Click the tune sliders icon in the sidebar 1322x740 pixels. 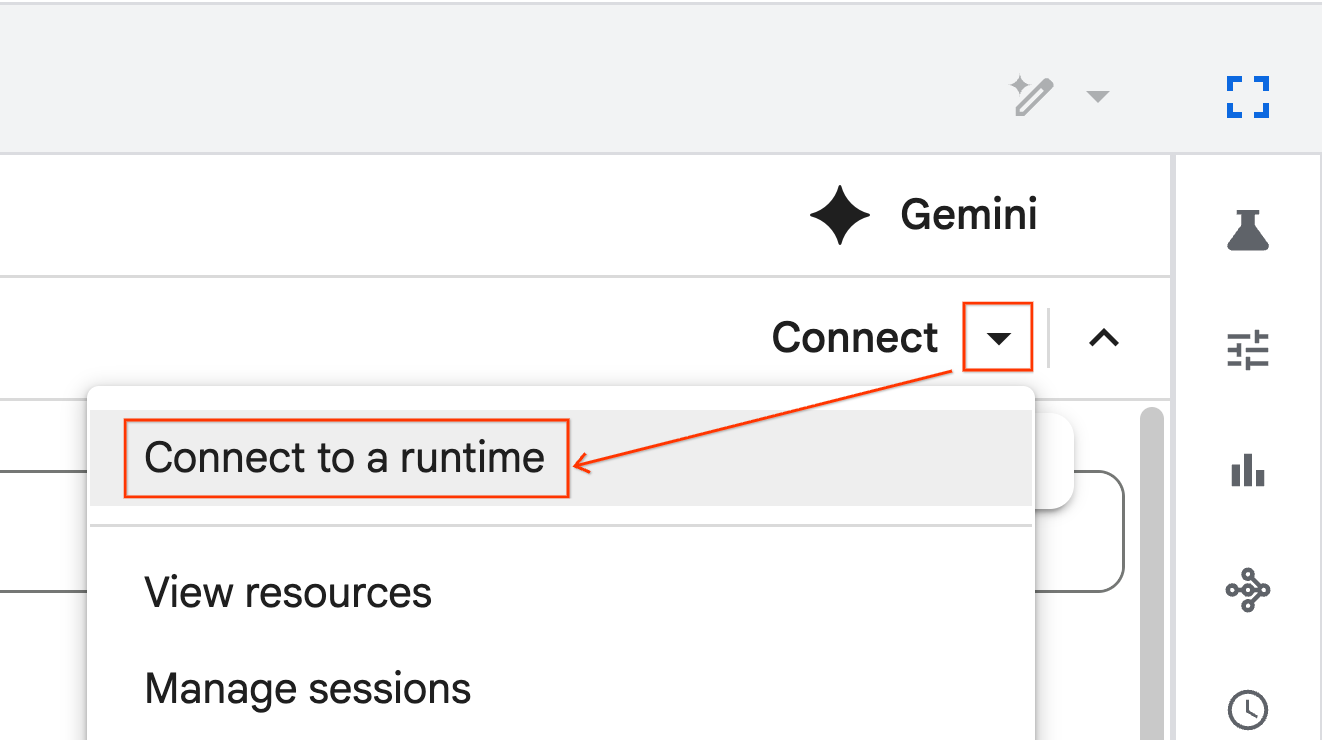(1248, 351)
